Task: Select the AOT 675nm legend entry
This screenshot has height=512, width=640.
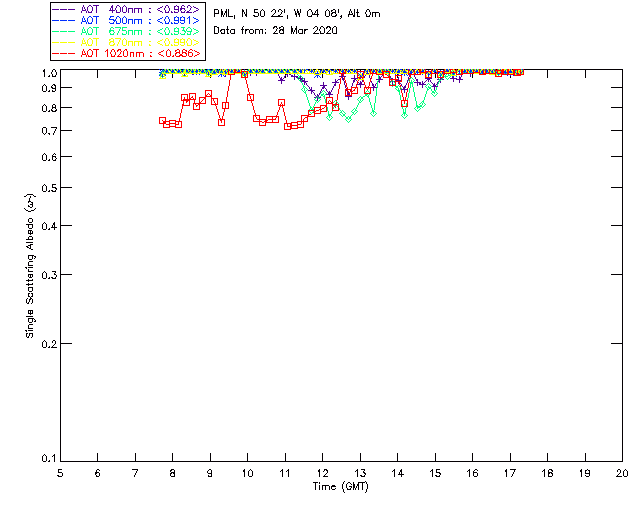Action: pyautogui.click(x=126, y=31)
